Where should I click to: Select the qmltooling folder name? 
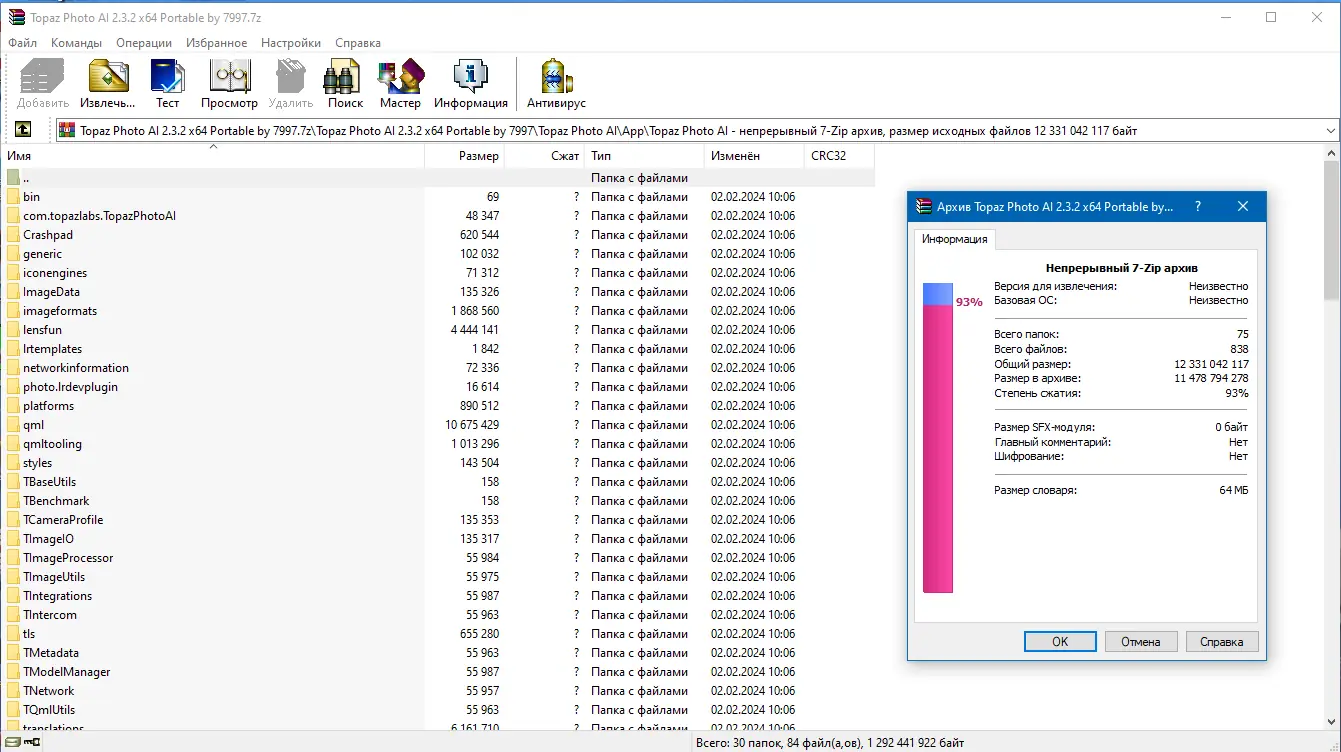53,444
